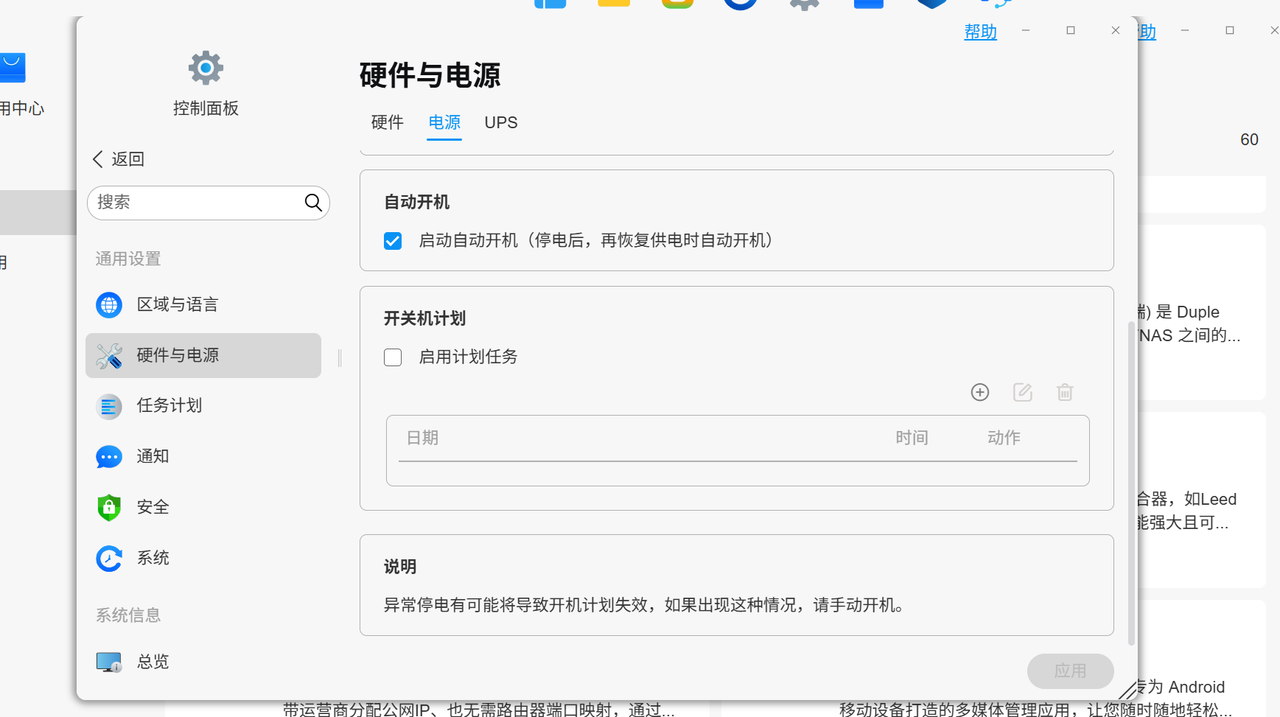Click the back chevron next to 返回

coord(98,159)
